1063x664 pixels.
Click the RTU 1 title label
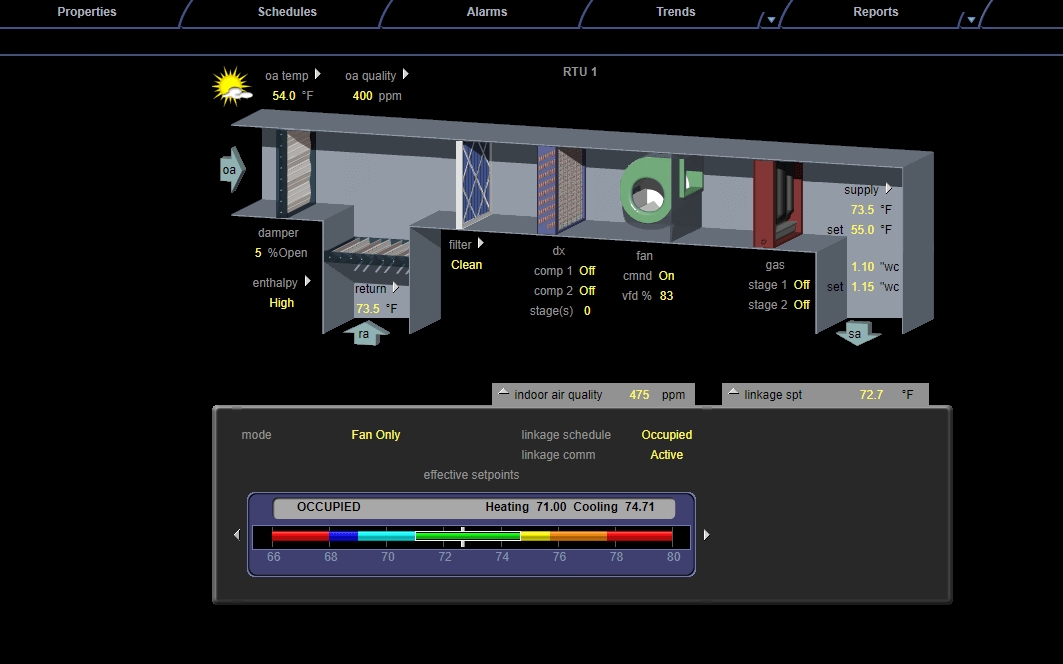[580, 72]
